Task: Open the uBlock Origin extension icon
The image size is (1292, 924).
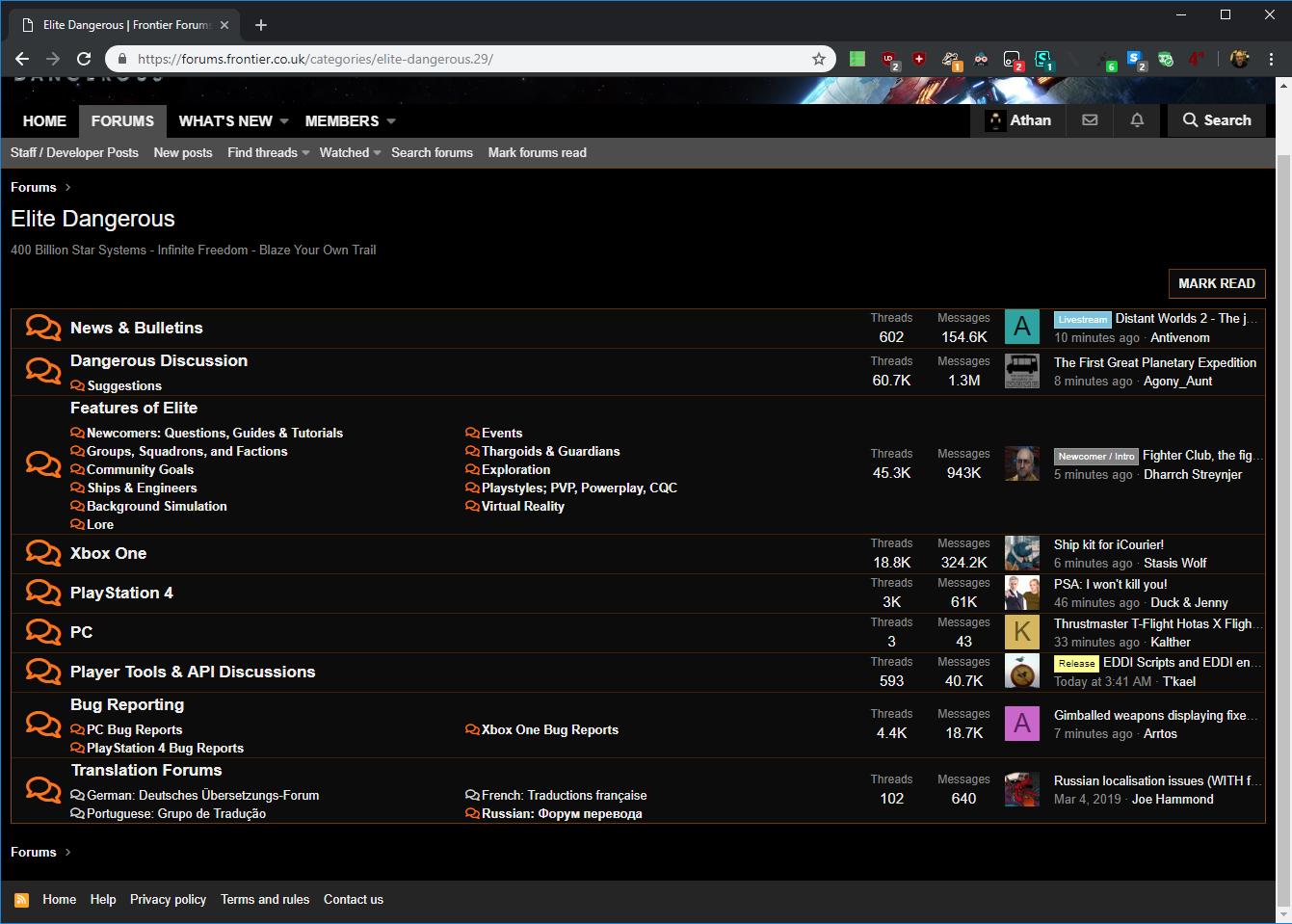Action: tap(888, 60)
